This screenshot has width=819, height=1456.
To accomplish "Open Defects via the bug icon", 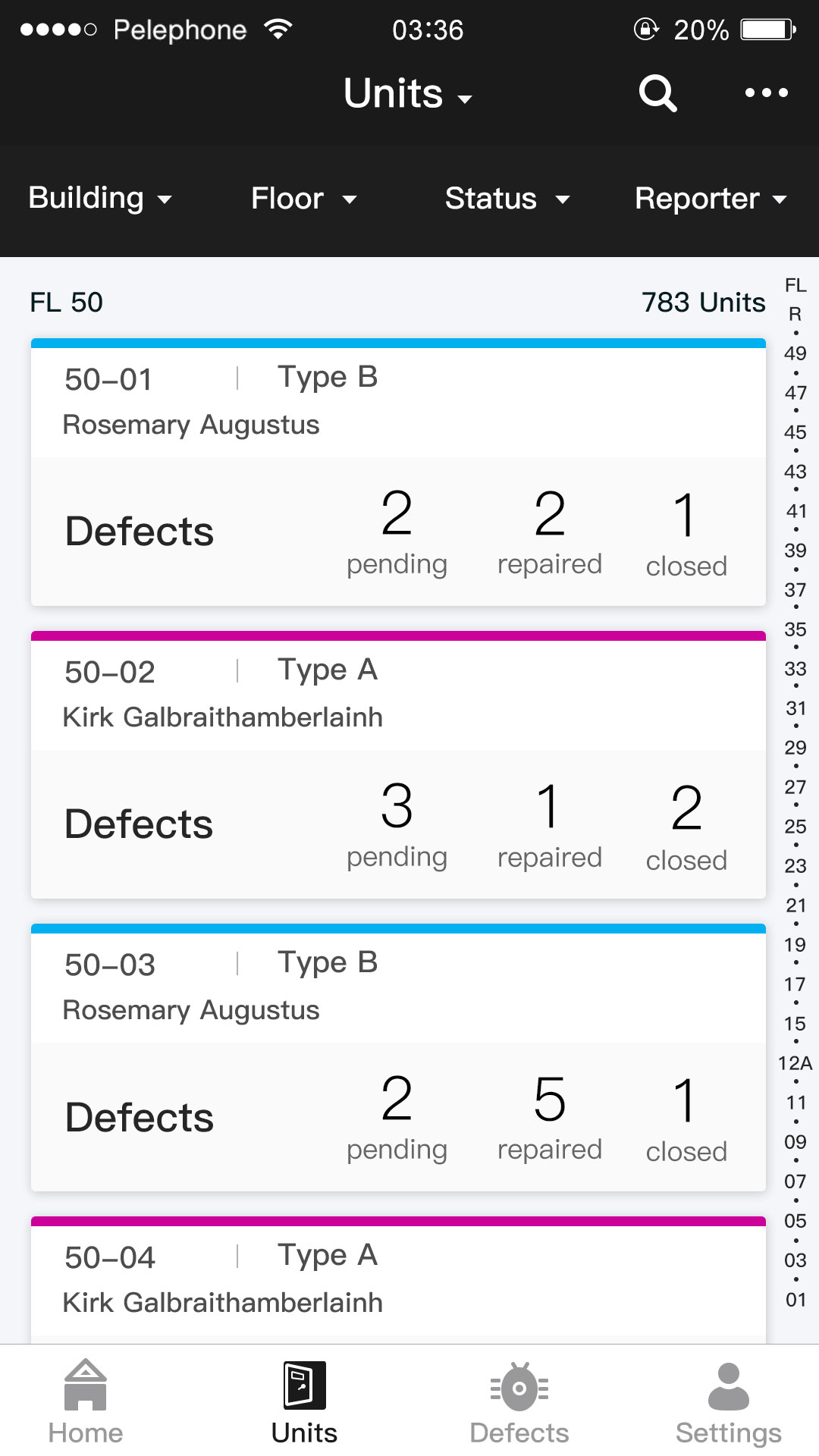I will 519,1388.
